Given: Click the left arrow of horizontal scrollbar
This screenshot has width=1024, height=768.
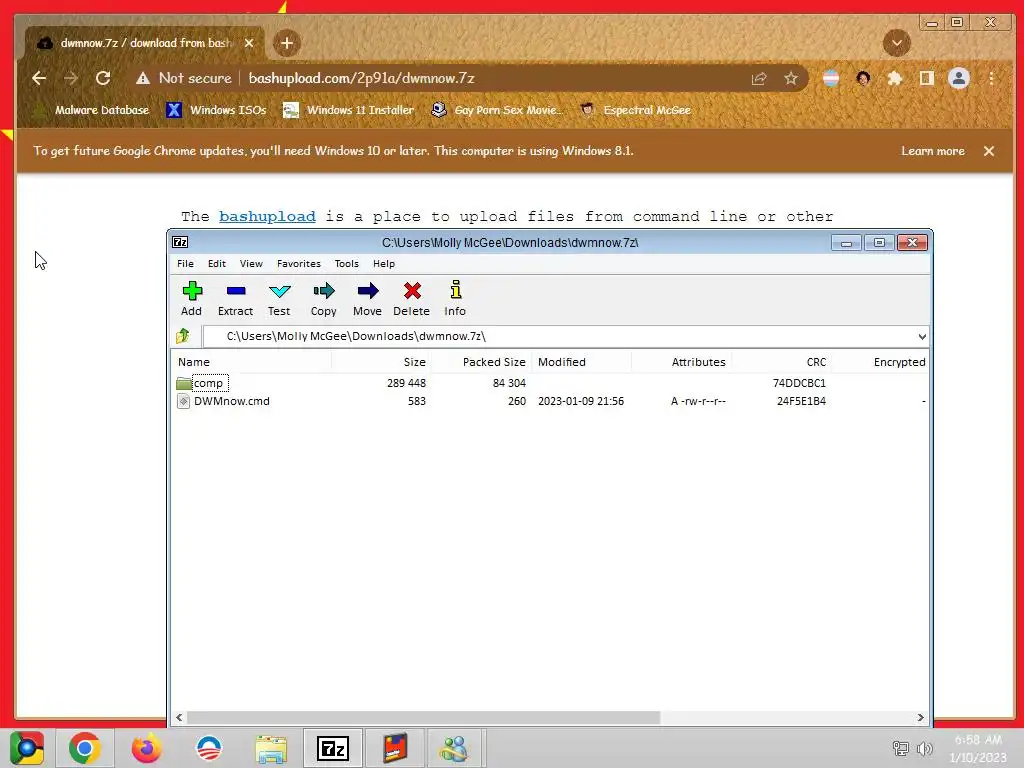Looking at the screenshot, I should (x=180, y=718).
